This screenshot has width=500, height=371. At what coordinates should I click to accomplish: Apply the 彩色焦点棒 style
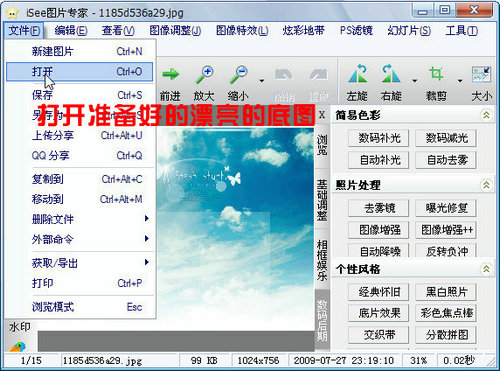click(x=446, y=313)
